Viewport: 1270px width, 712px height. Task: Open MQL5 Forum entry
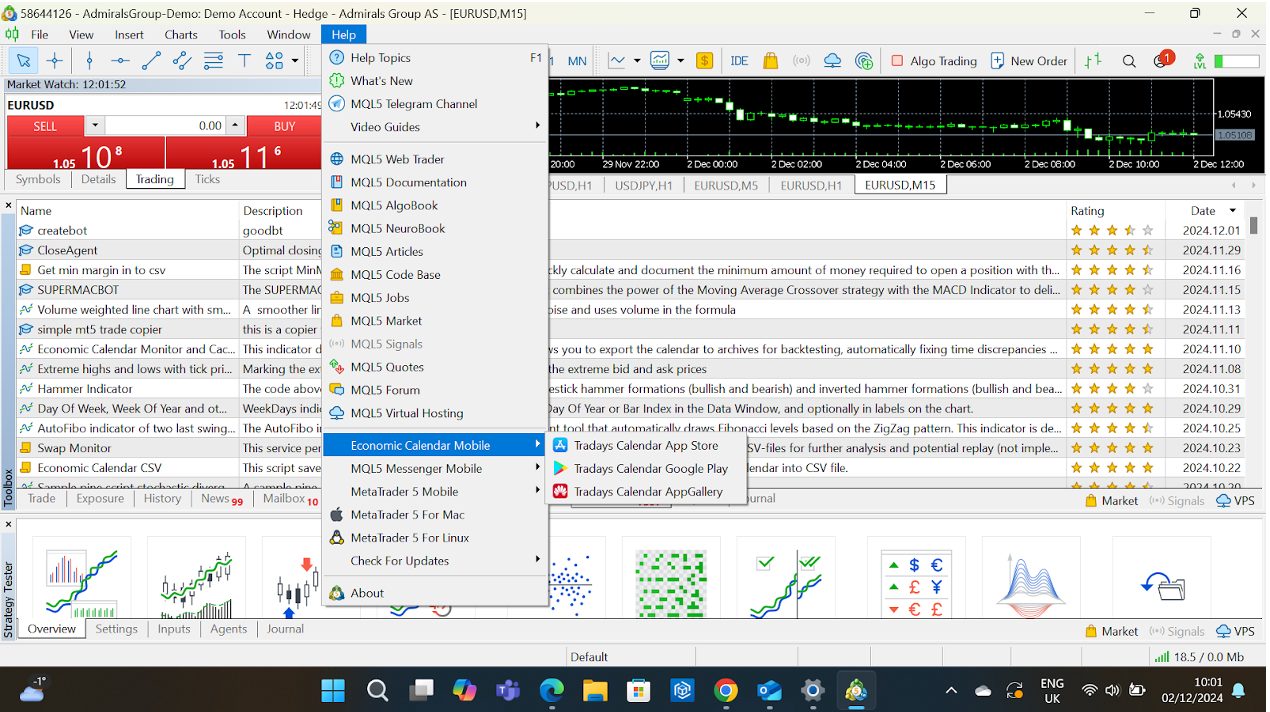pos(436,390)
